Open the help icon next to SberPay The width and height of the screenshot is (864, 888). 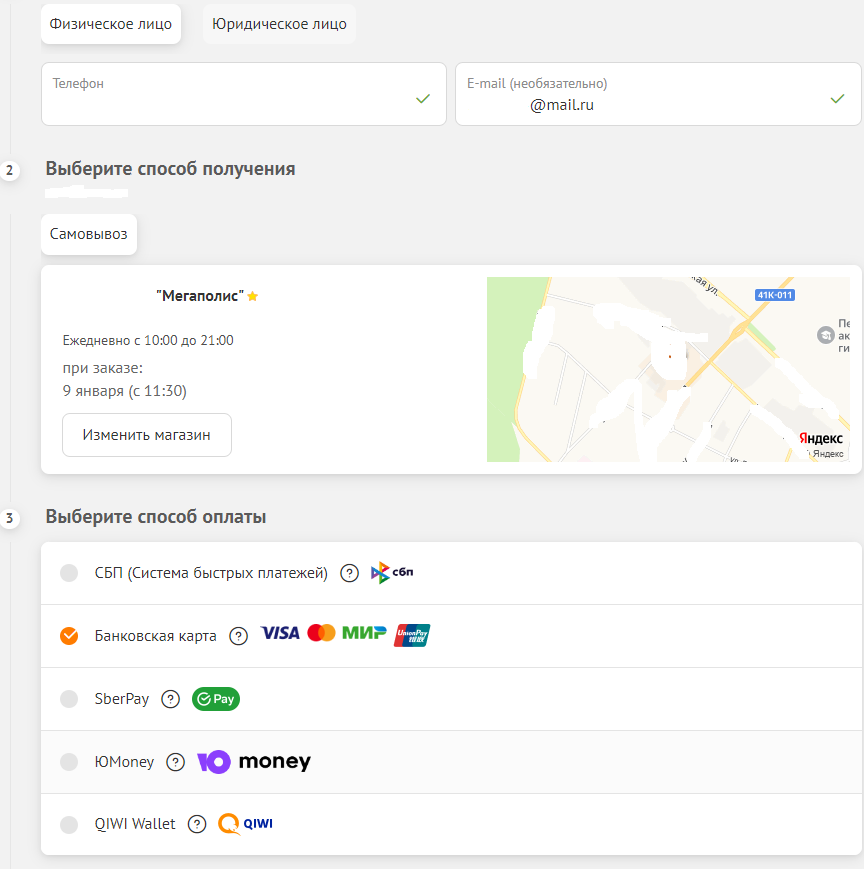[x=170, y=699]
